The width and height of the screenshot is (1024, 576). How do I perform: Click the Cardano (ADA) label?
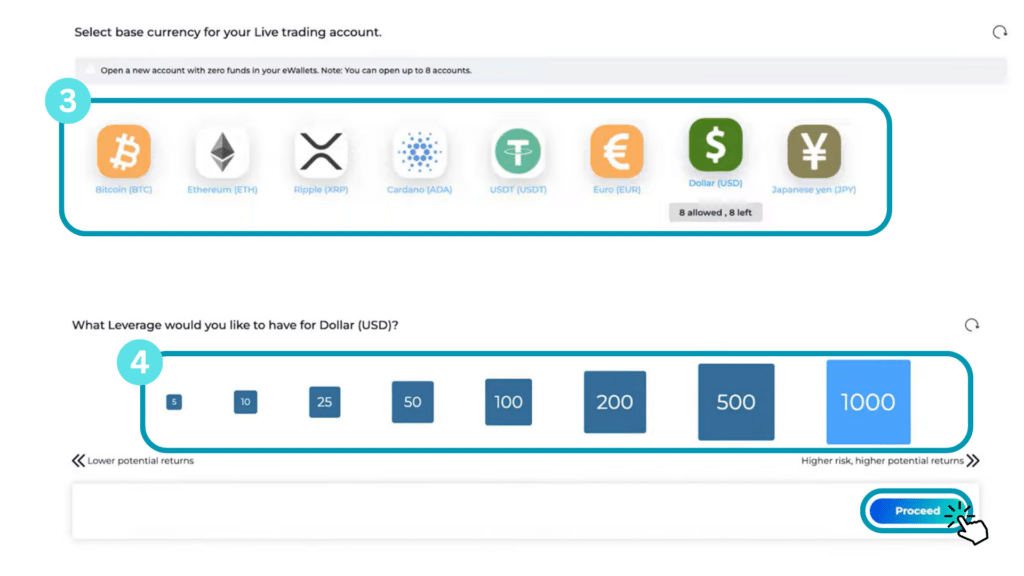click(419, 189)
